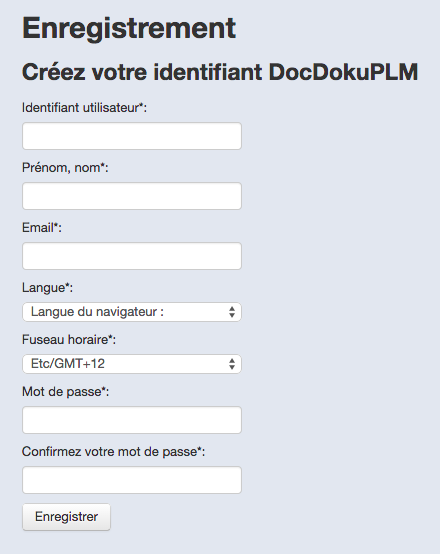This screenshot has height=554, width=440.
Task: Click the Mot de passe field
Action: pos(132,420)
